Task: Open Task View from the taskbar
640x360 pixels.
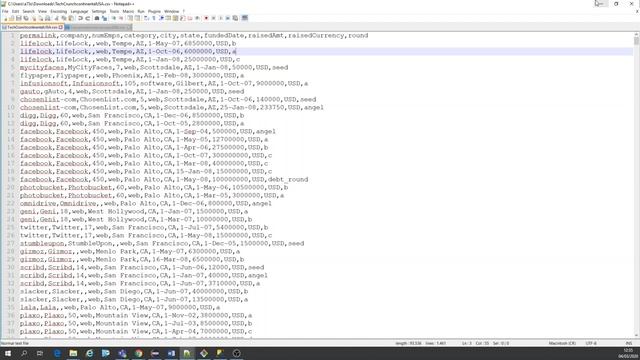Action: tap(40, 353)
